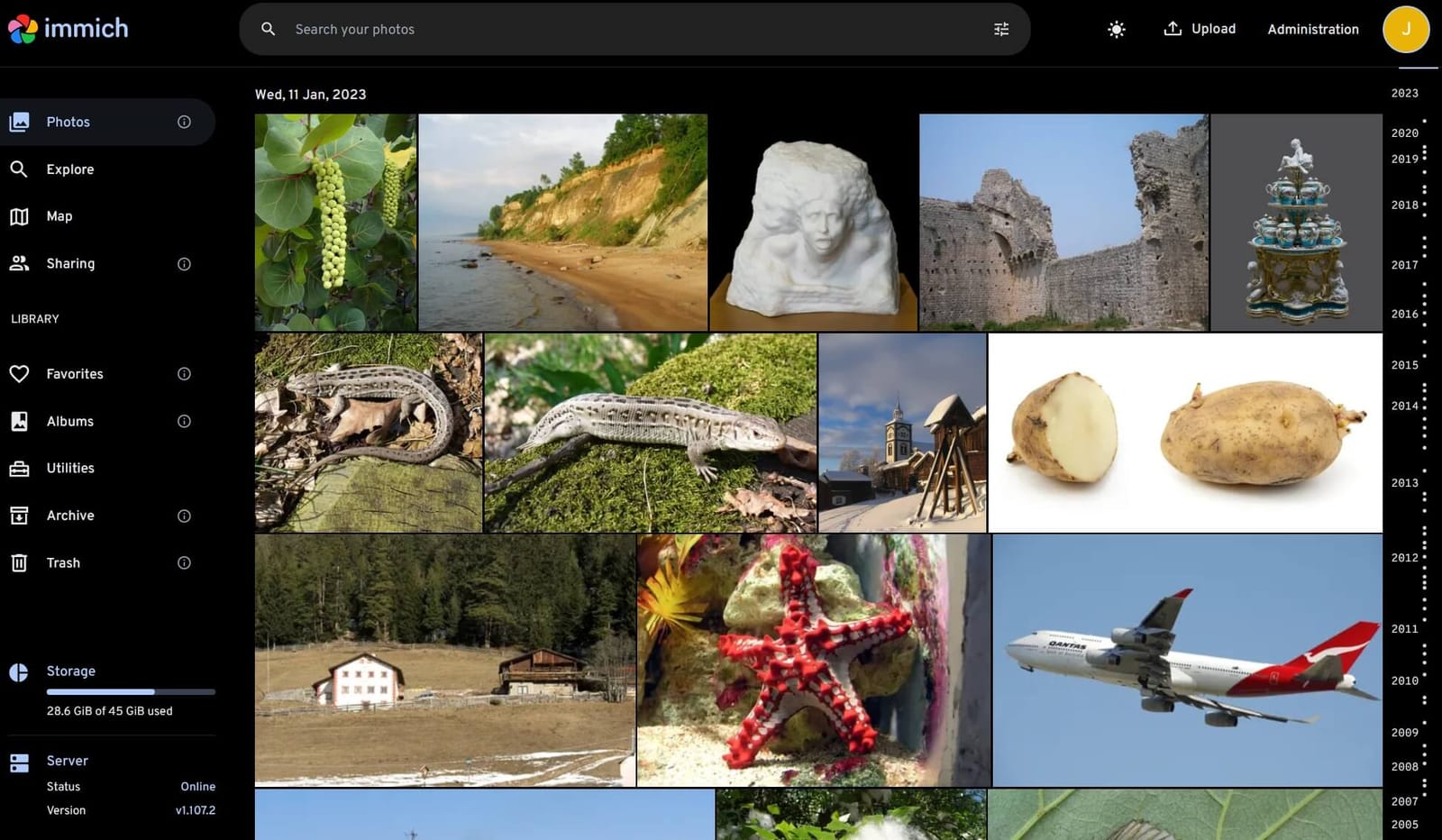Open Albums via the picture icon
Viewport: 1442px width, 840px height.
20,421
